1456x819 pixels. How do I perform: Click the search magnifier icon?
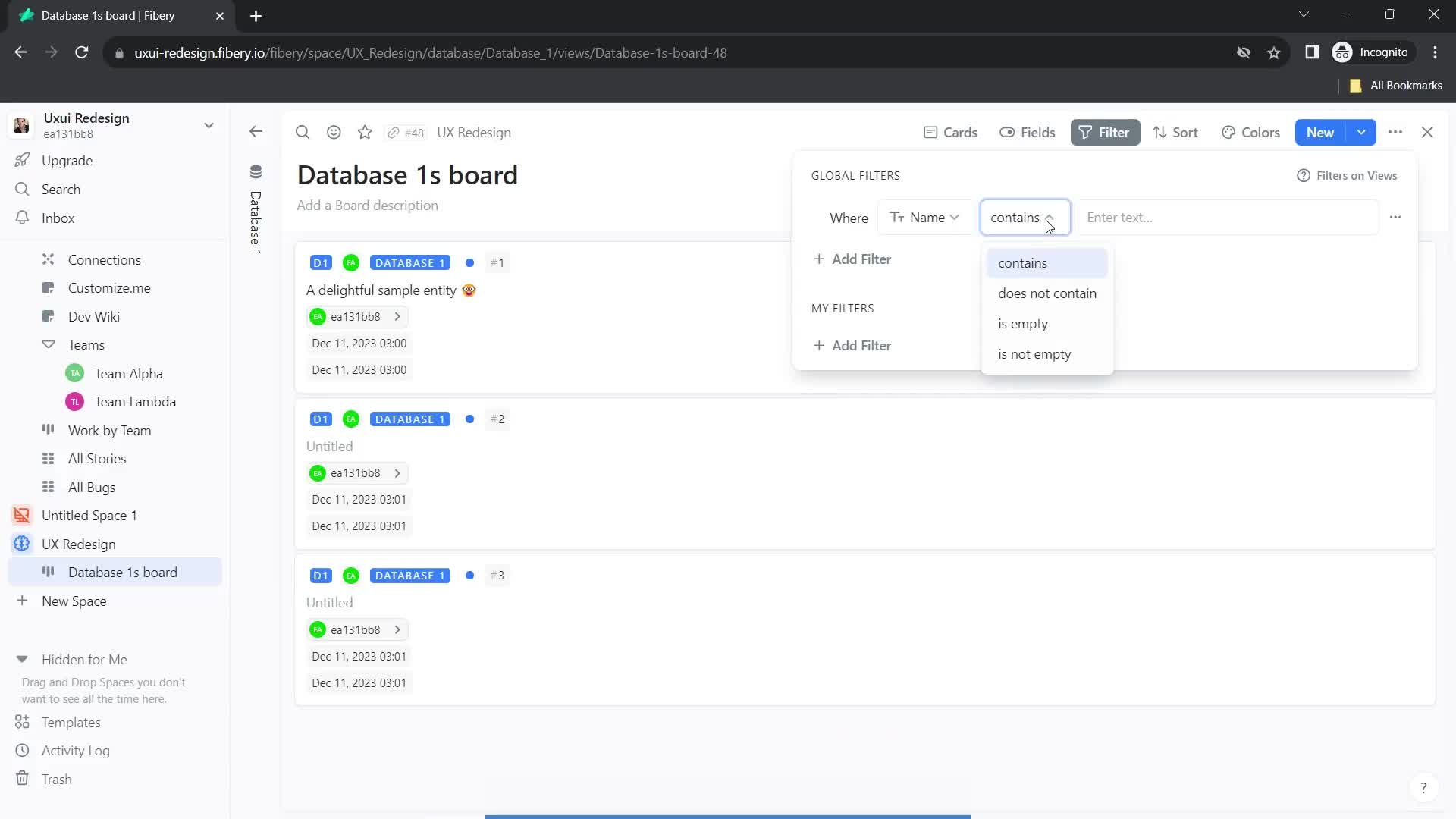click(304, 132)
